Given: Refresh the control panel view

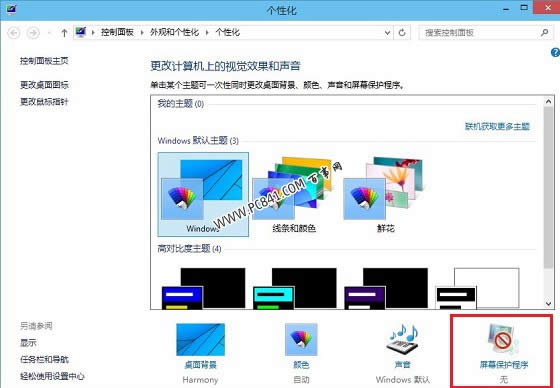Looking at the screenshot, I should (402, 33).
